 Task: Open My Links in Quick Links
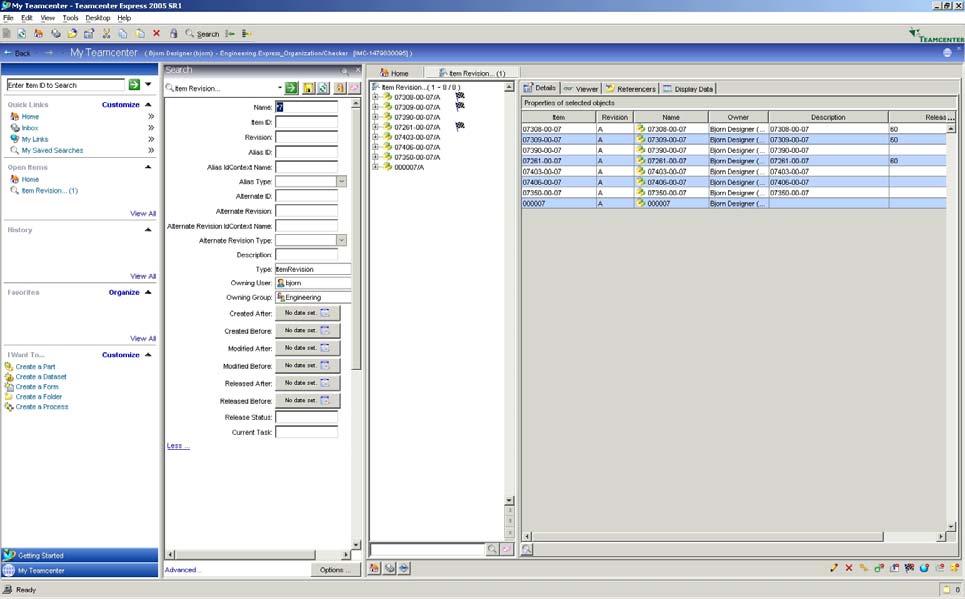click(34, 139)
